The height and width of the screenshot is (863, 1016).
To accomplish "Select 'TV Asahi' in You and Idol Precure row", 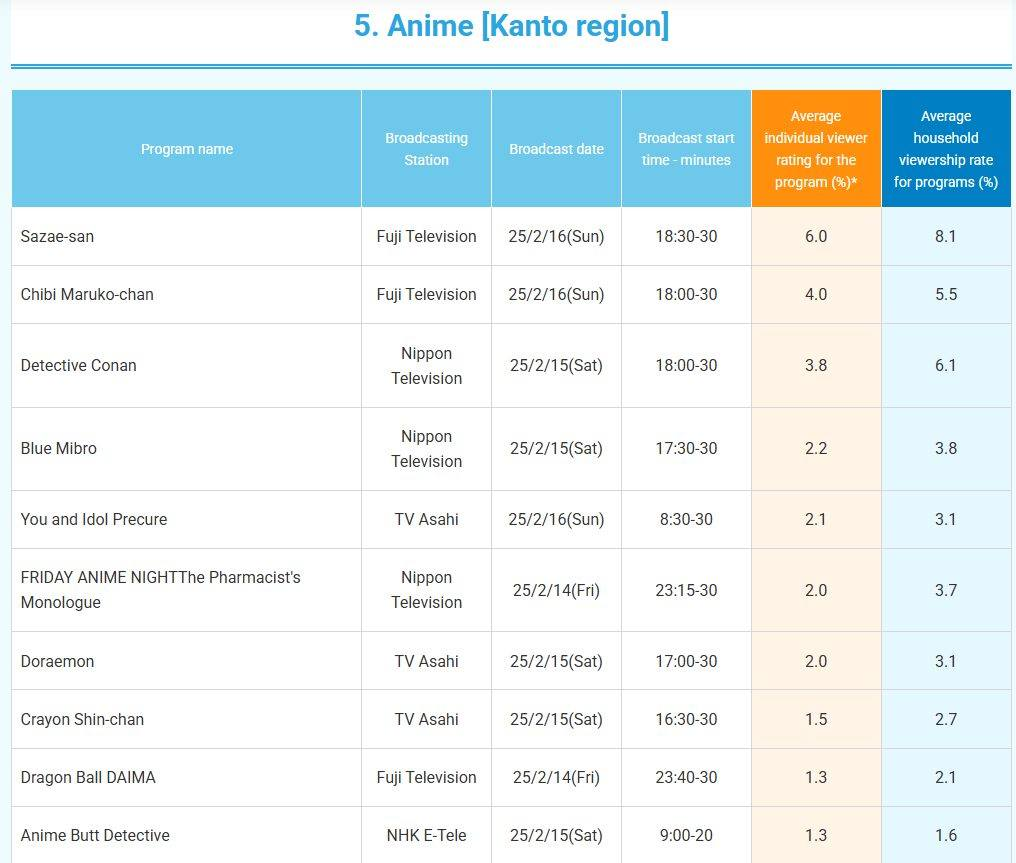I will click(x=426, y=520).
